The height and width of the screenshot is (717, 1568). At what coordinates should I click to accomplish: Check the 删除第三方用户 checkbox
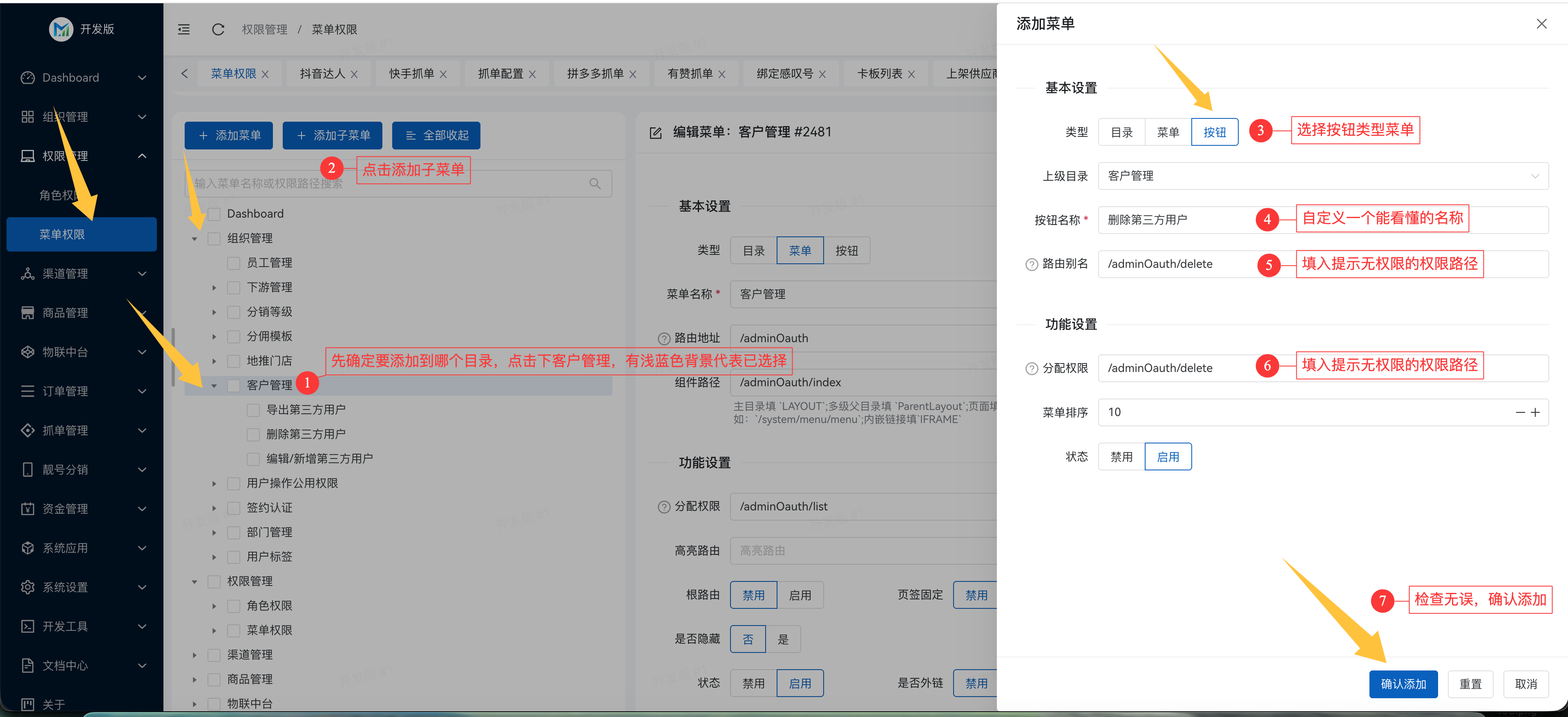pos(254,434)
